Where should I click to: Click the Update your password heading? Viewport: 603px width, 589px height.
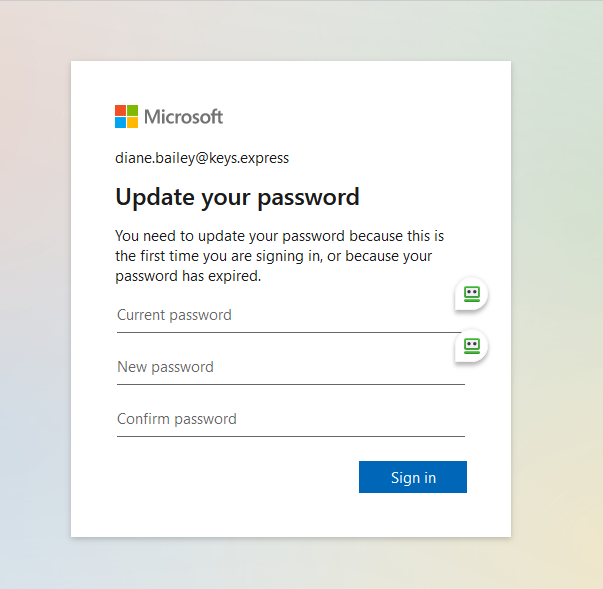[x=237, y=197]
